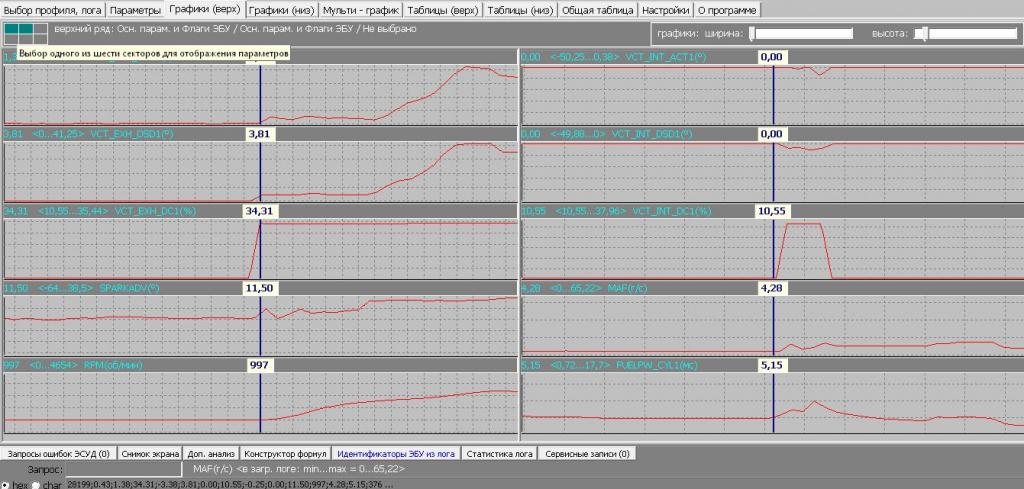Click the верхний ряд description text
The image size is (1024, 489).
tap(235, 29)
